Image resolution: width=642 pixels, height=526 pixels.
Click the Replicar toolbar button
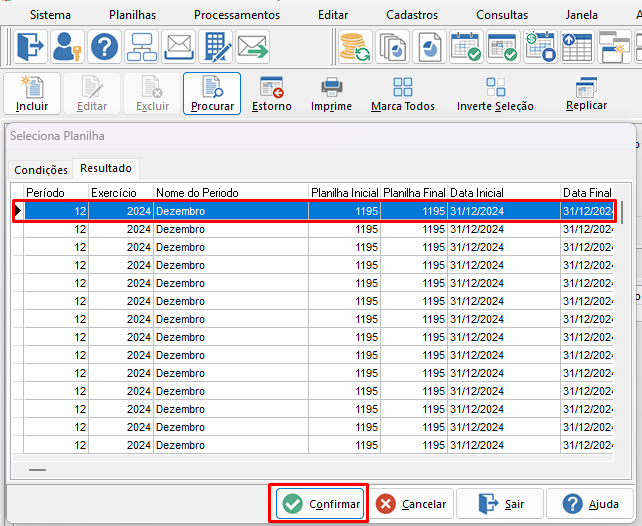tap(586, 93)
